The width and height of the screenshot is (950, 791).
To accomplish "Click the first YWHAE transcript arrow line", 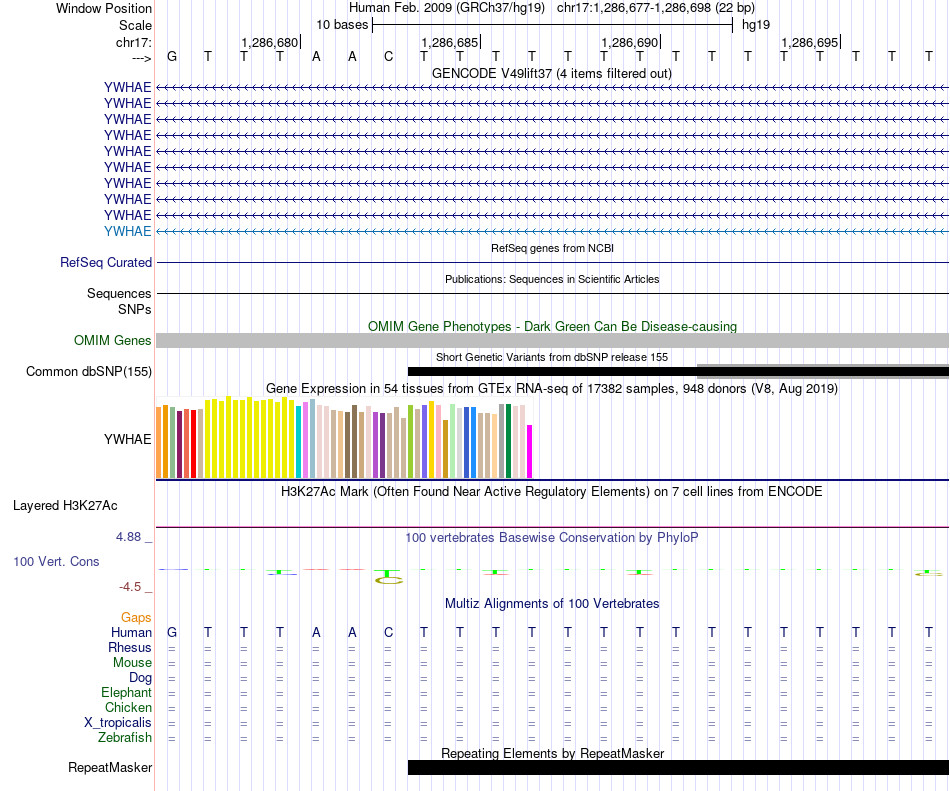I will pyautogui.click(x=553, y=87).
